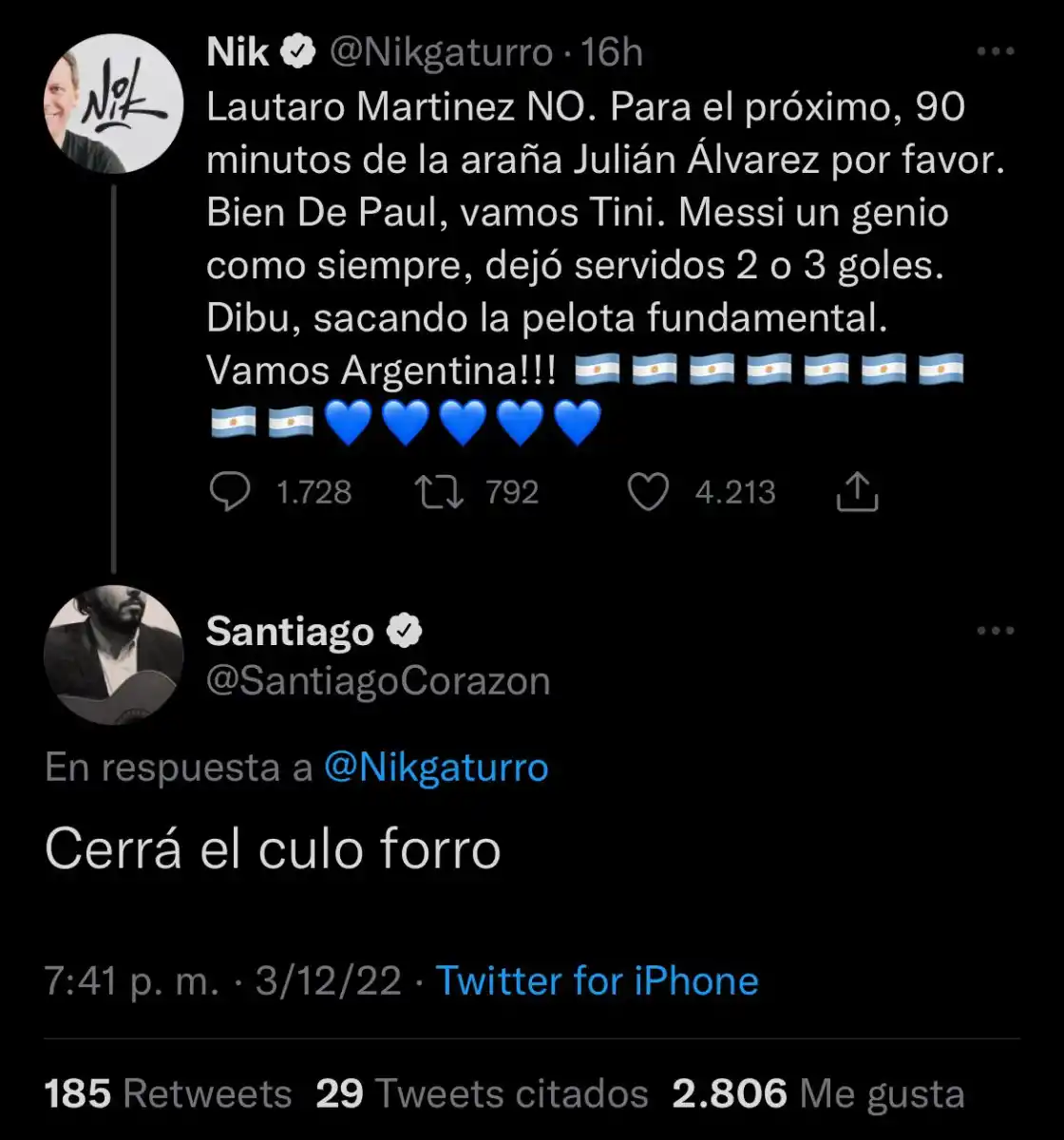Open Santiago's profile picture
The image size is (1064, 1140).
coord(114,655)
